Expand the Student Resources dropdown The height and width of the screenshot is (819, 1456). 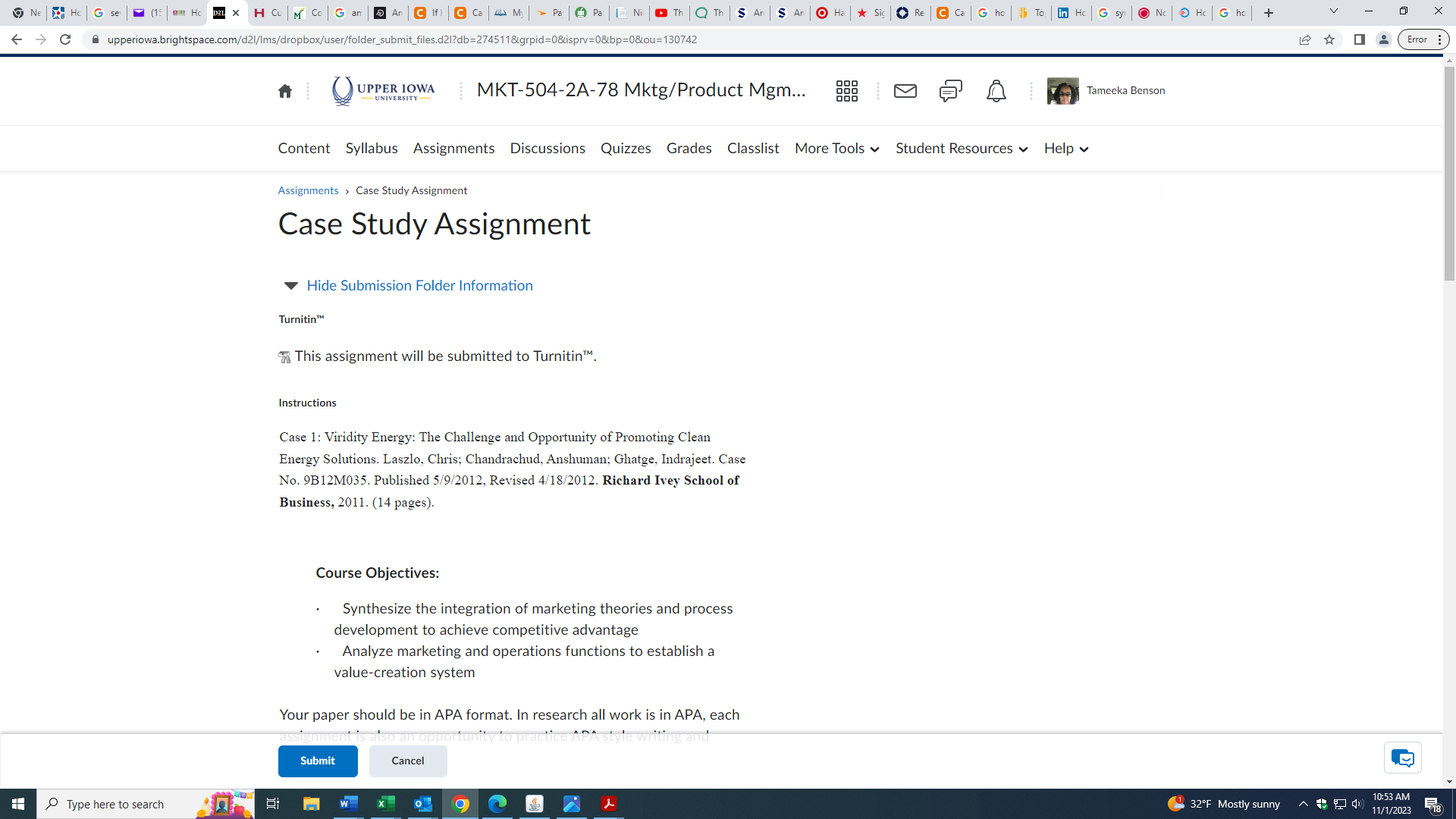tap(961, 149)
